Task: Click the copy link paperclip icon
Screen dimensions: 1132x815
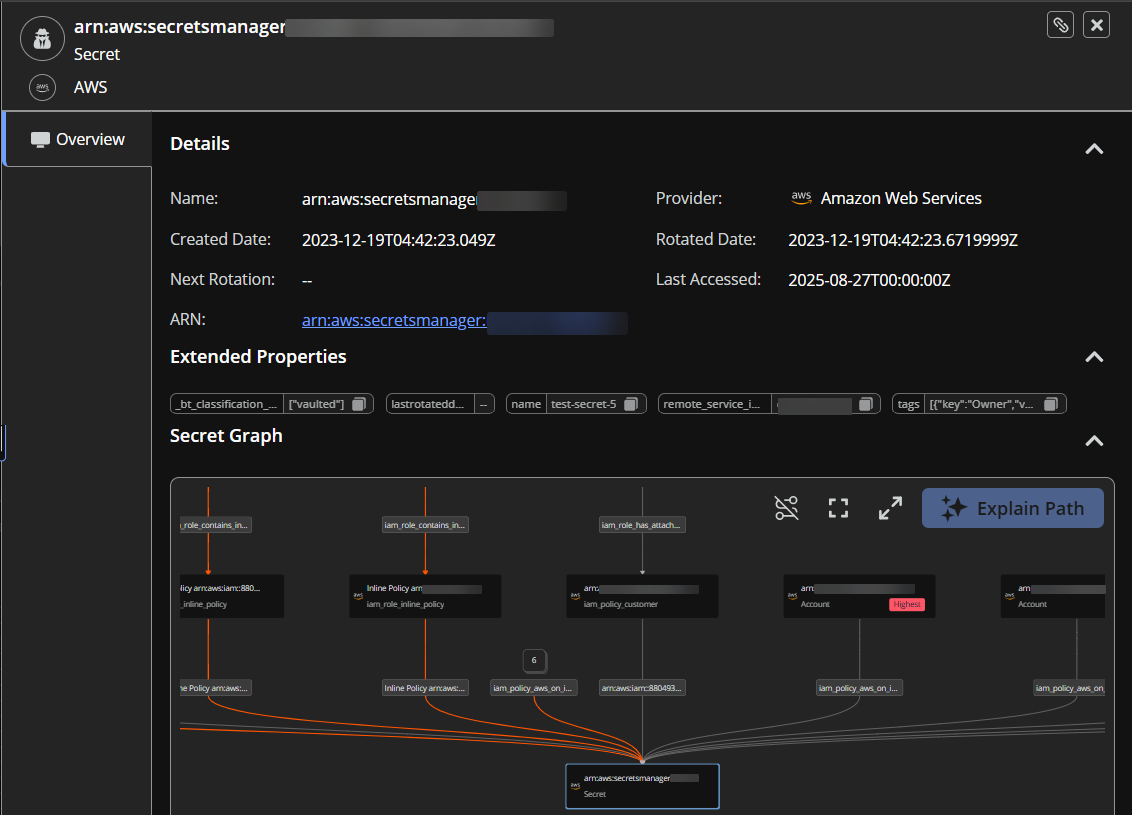Action: pos(1060,25)
